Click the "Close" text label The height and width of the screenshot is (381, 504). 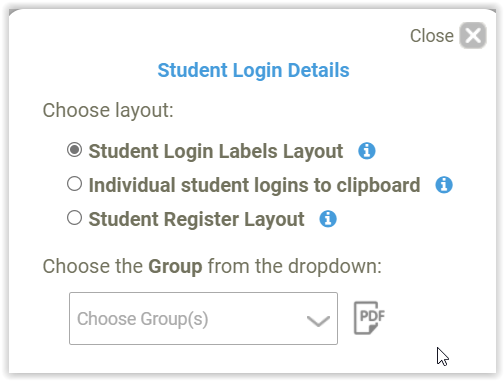coord(432,36)
